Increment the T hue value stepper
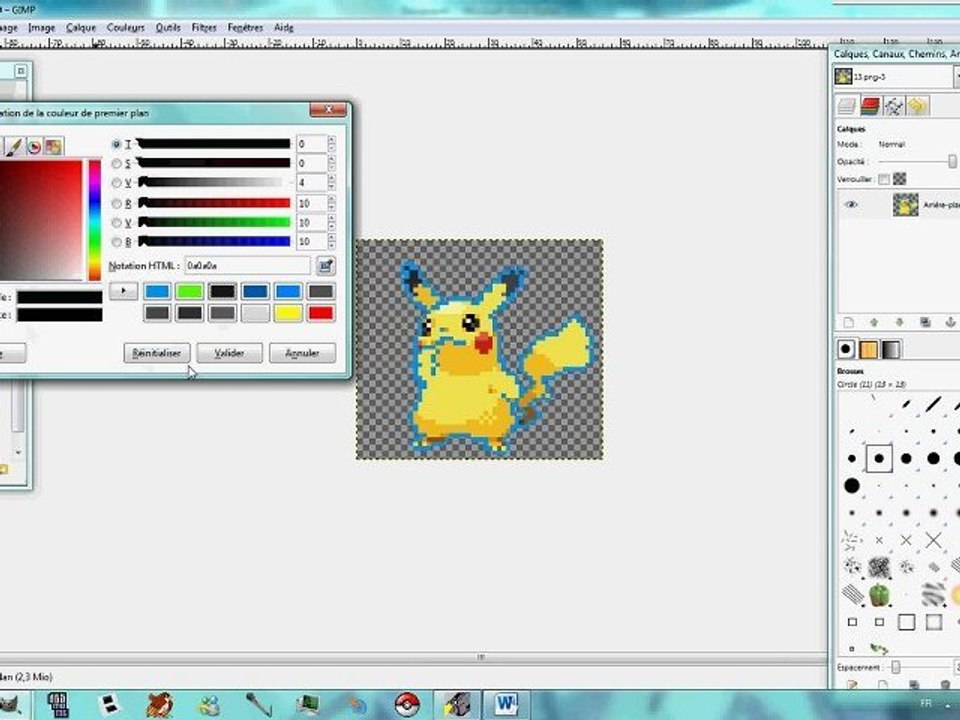The width and height of the screenshot is (960, 720). coord(331,140)
